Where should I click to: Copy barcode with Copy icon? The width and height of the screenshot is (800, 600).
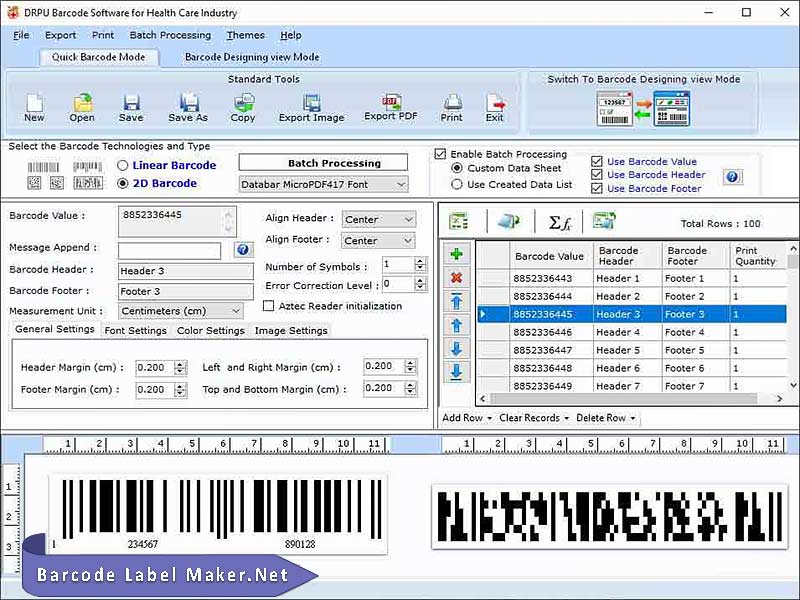243,108
